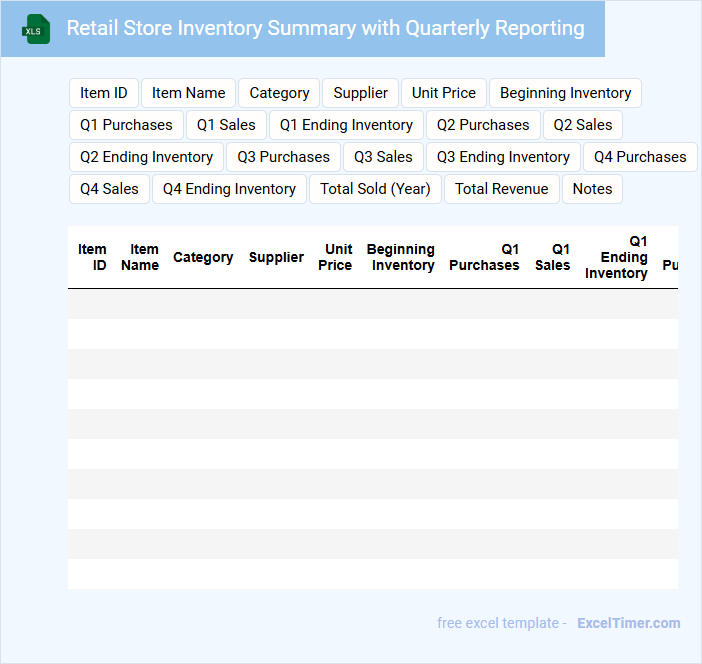Select the Total Sold (Year) tag
Image resolution: width=702 pixels, height=664 pixels.
pos(375,189)
